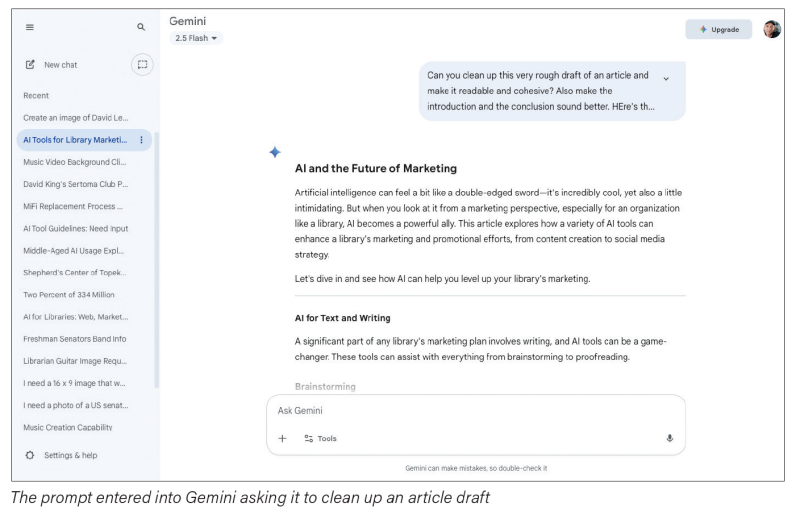Image resolution: width=800 pixels, height=515 pixels.
Task: Click the 'AI for Text and Writing' heading
Action: 342,318
